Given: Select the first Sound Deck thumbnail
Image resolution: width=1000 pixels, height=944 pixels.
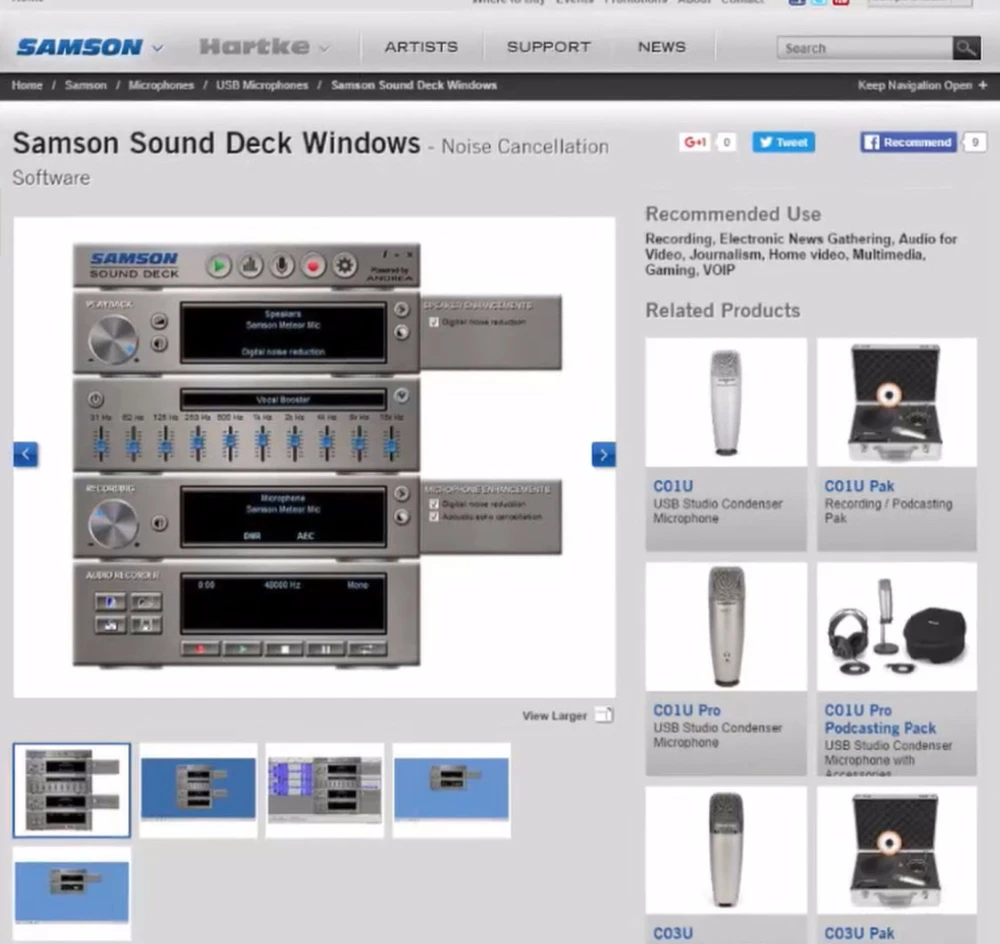Looking at the screenshot, I should click(x=71, y=790).
